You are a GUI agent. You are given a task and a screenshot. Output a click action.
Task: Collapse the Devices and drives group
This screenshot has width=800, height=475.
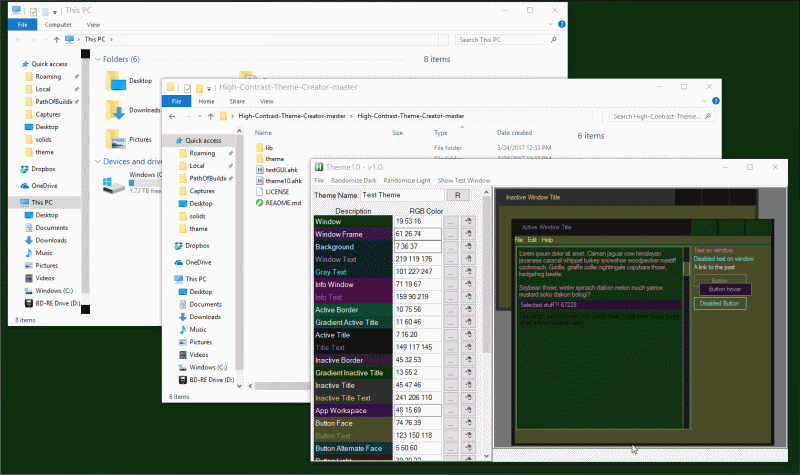click(98, 161)
